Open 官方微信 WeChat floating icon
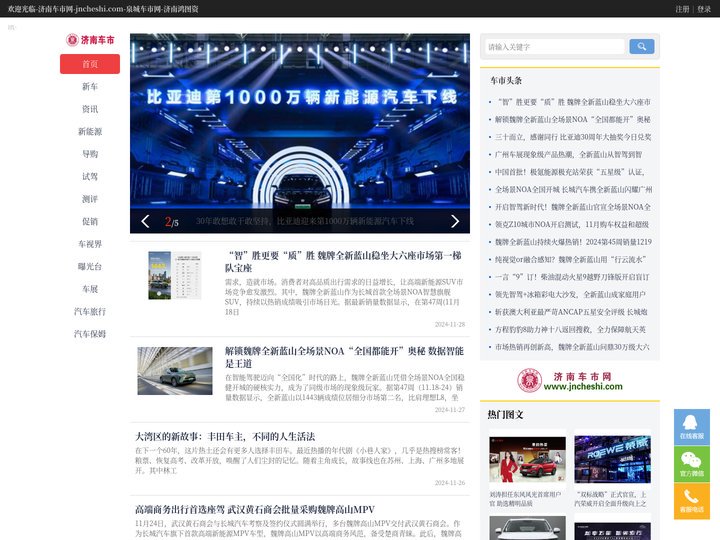The width and height of the screenshot is (720, 540). 692,464
